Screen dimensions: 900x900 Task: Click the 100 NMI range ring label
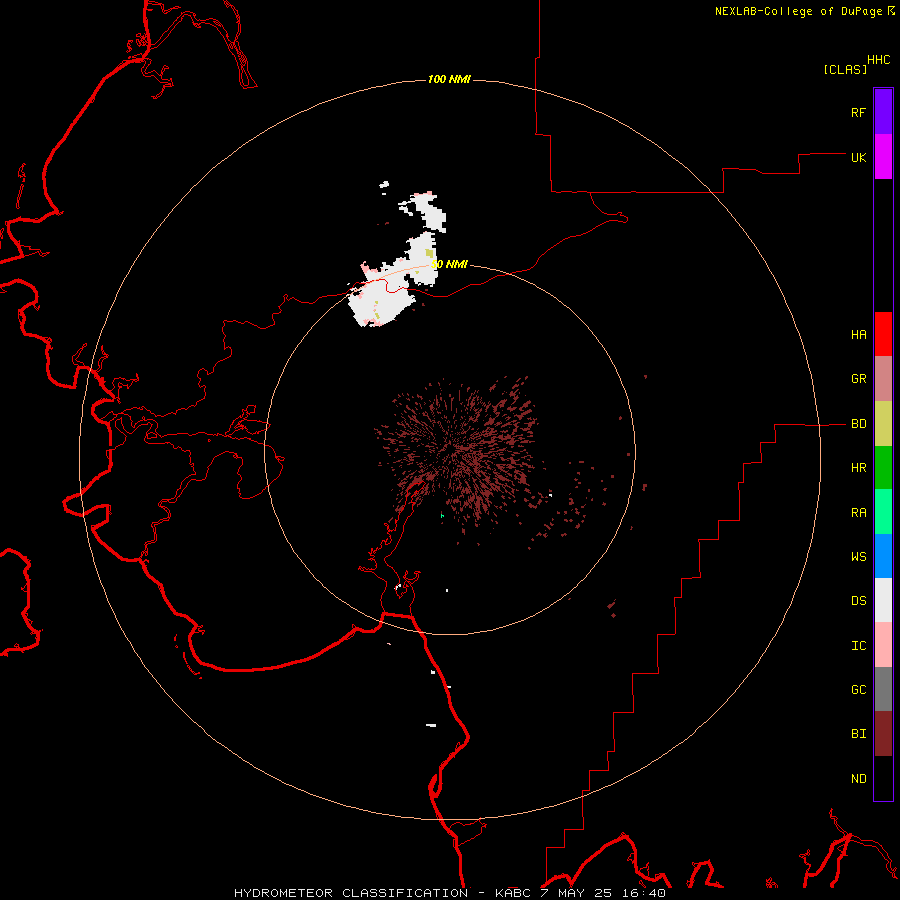point(449,79)
